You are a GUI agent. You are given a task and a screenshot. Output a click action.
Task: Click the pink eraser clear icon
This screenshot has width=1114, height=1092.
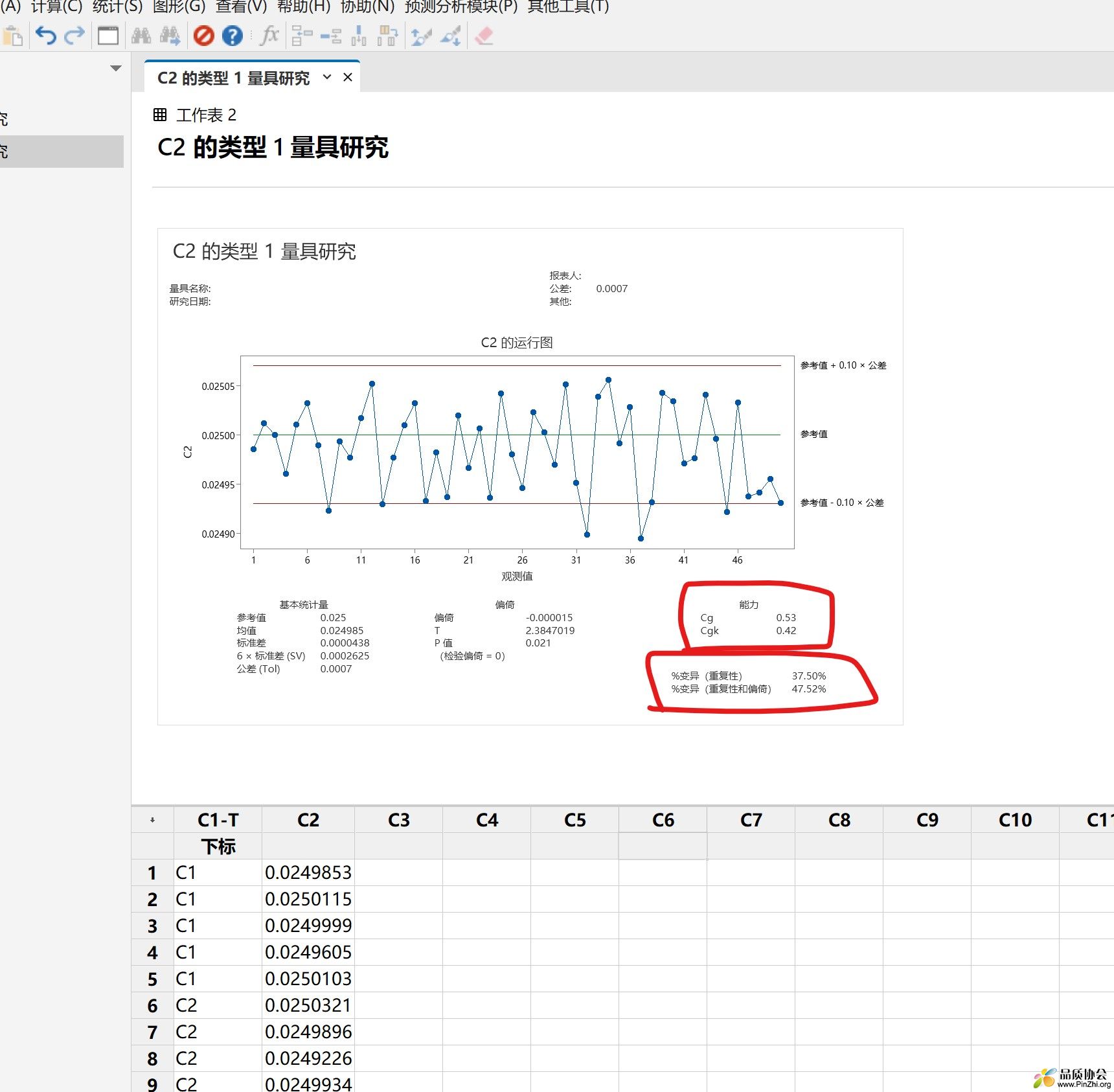[484, 36]
